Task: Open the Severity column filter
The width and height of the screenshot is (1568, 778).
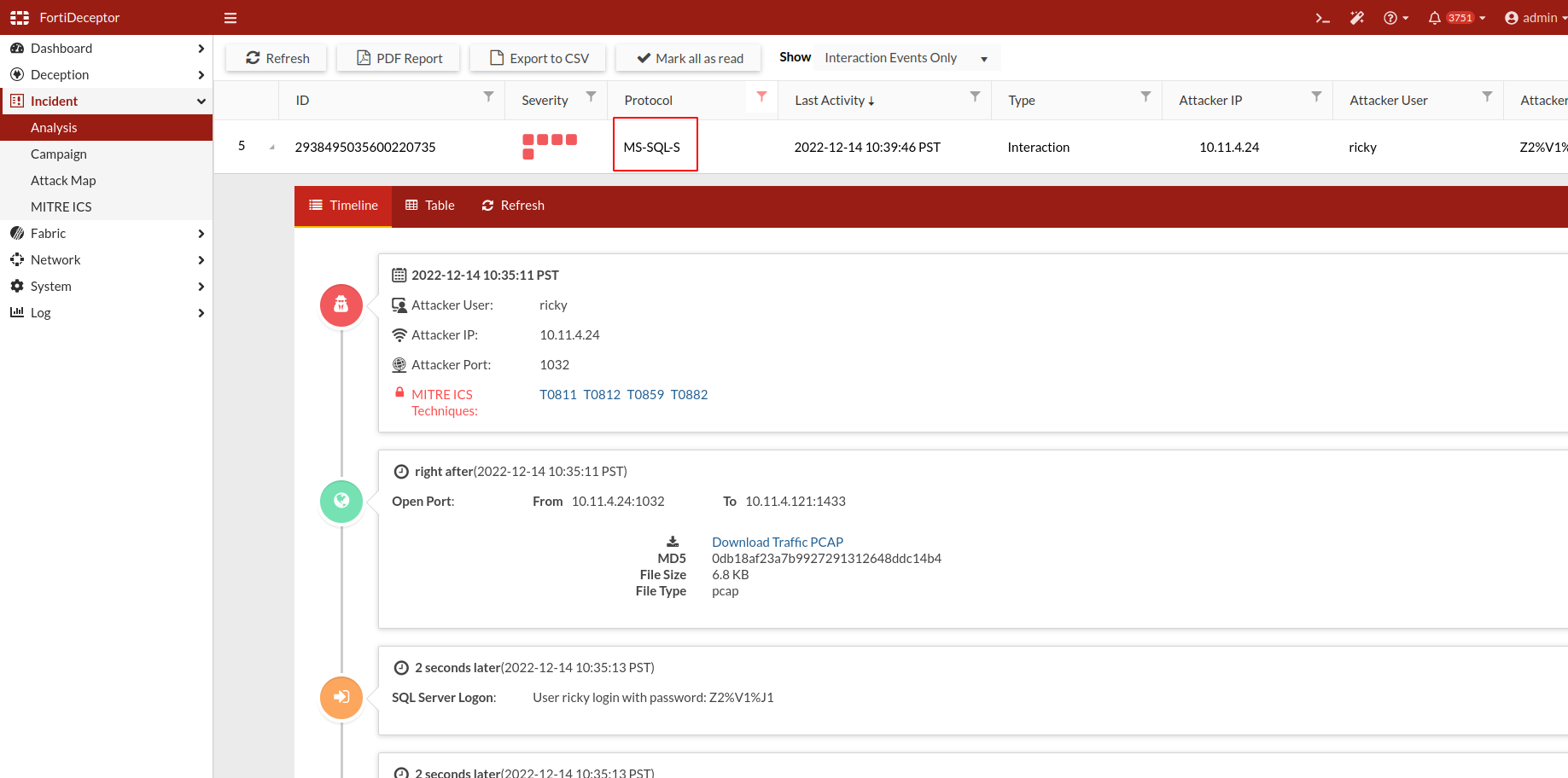Action: pos(592,97)
